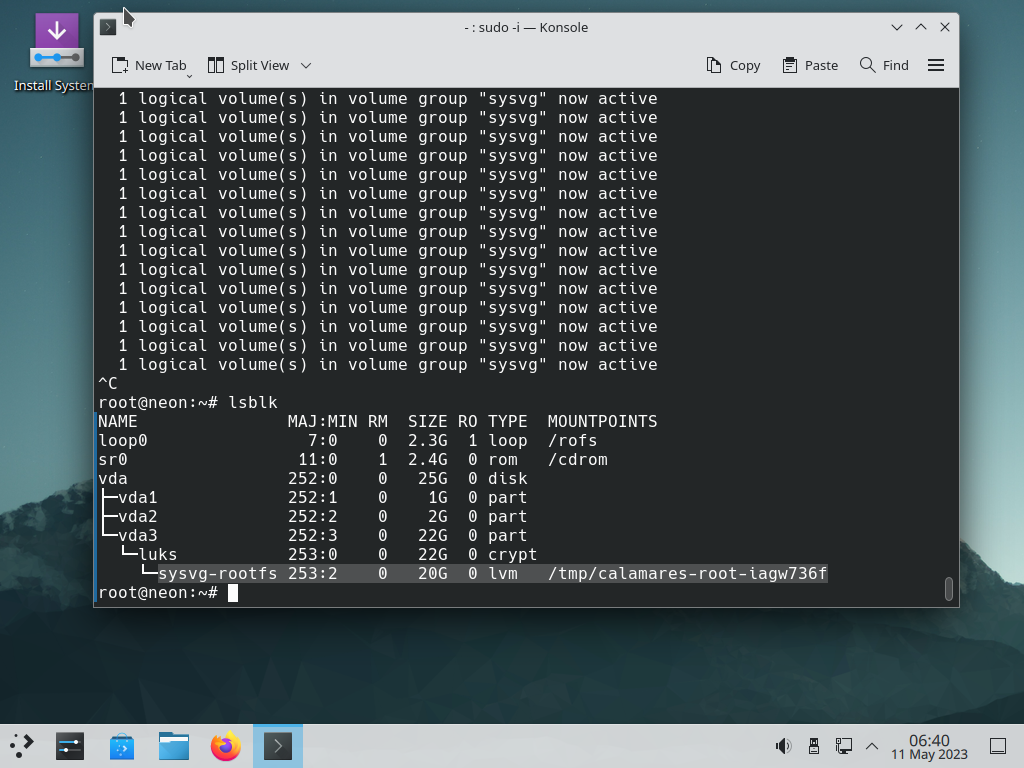Click the Konsole title bar text
Screen dimensions: 1024x768
pos(526,27)
